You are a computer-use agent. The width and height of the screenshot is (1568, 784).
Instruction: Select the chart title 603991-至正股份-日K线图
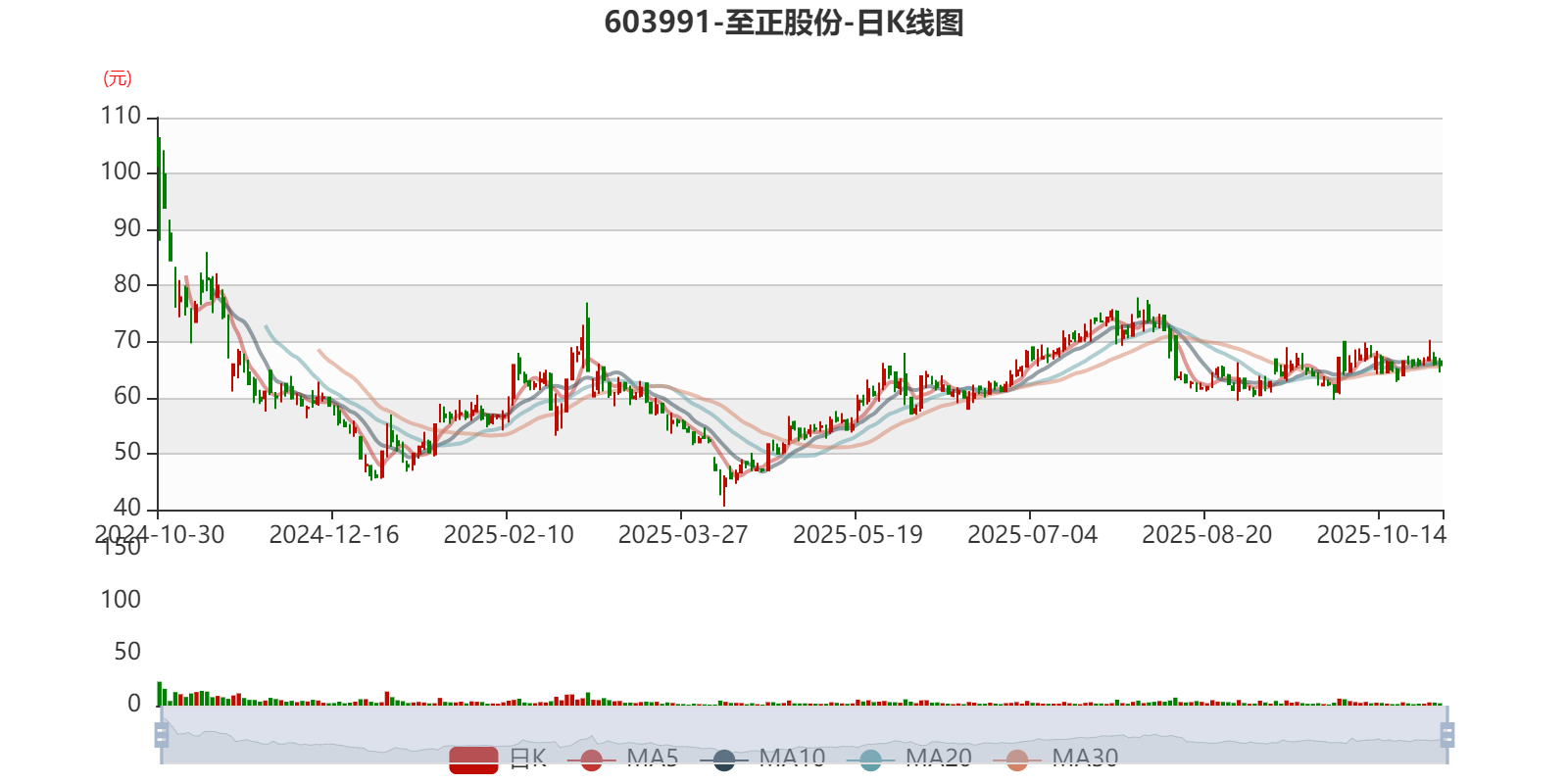(784, 23)
